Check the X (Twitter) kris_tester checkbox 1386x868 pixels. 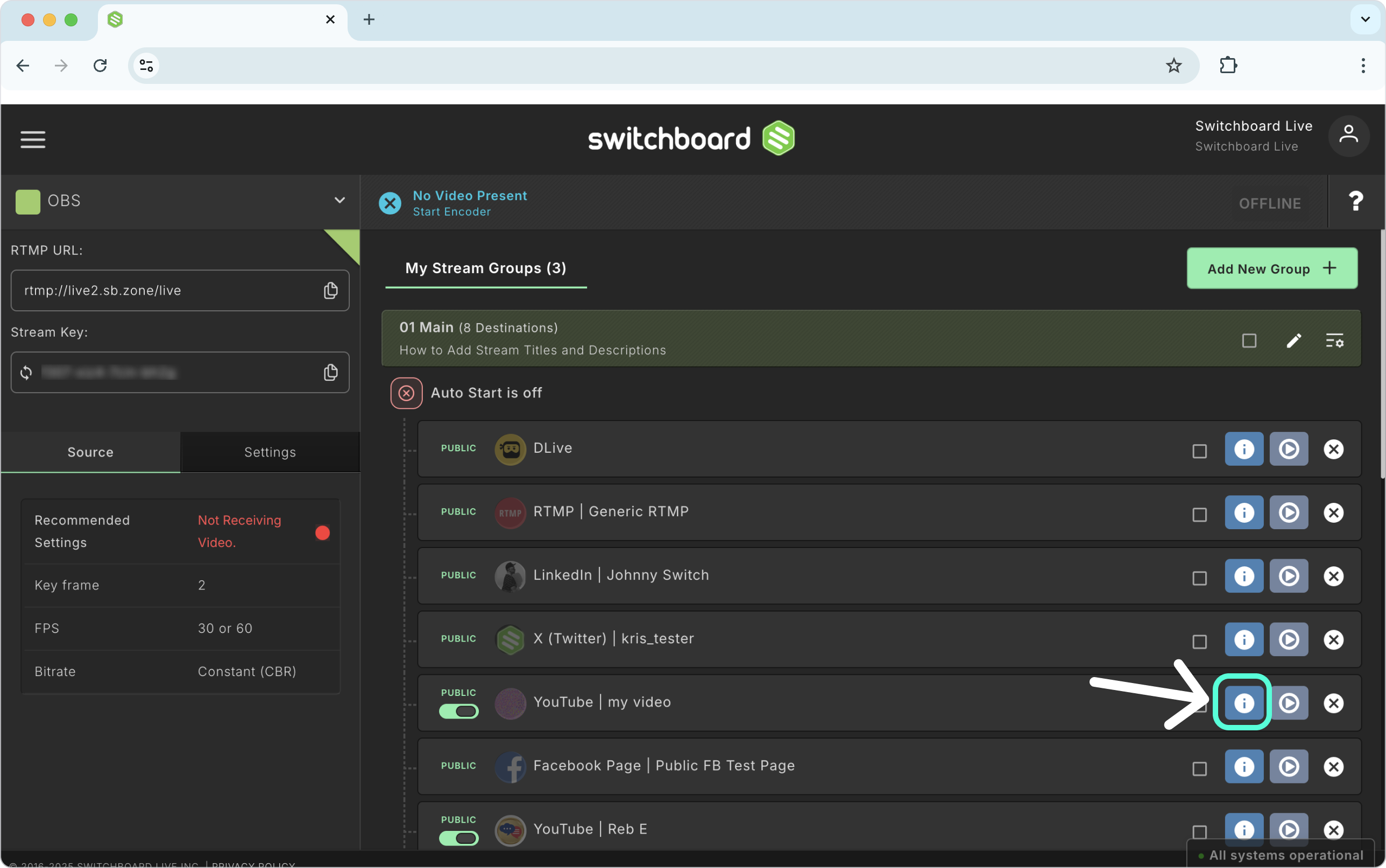[1199, 642]
